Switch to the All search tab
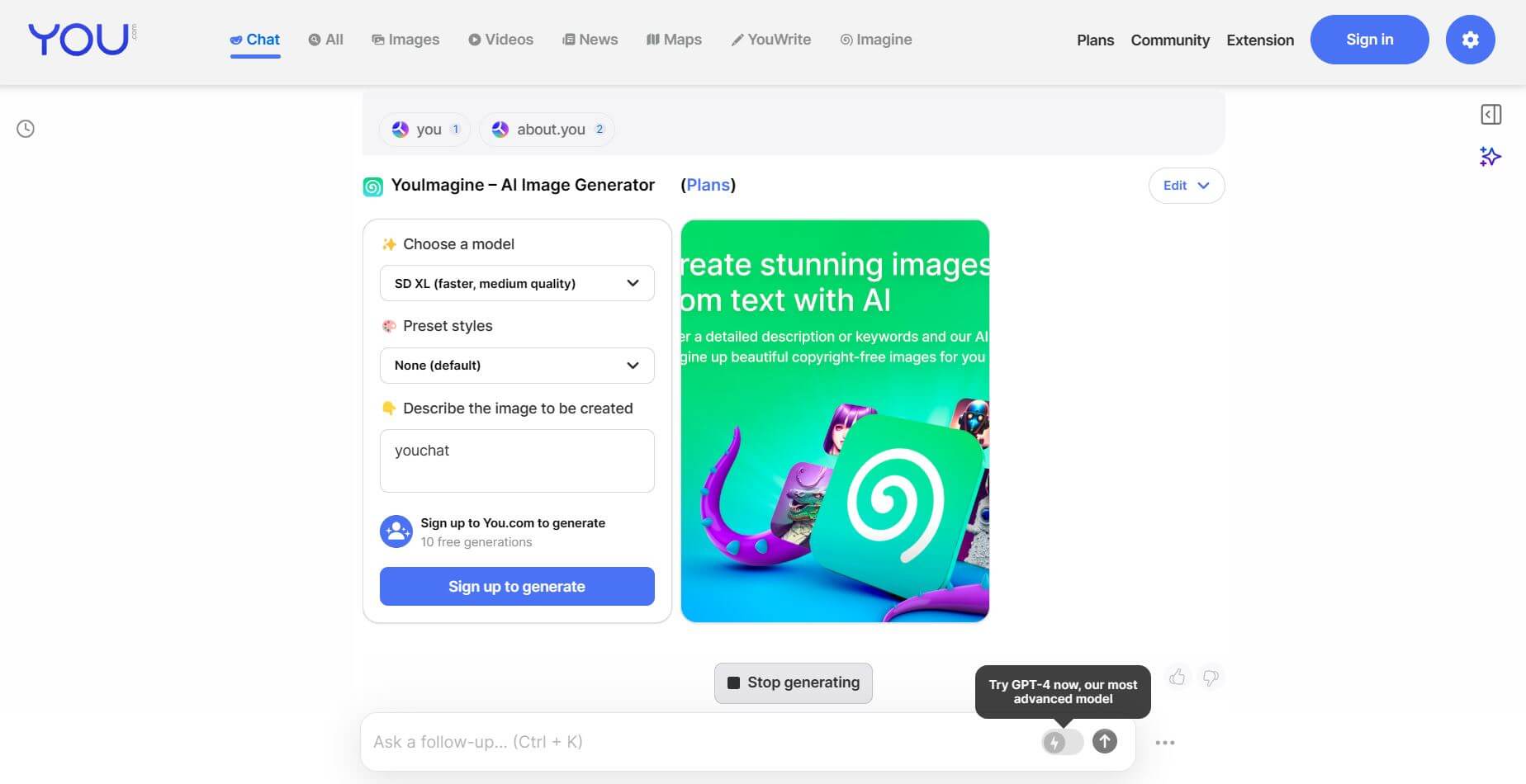The height and width of the screenshot is (784, 1526). click(x=325, y=40)
